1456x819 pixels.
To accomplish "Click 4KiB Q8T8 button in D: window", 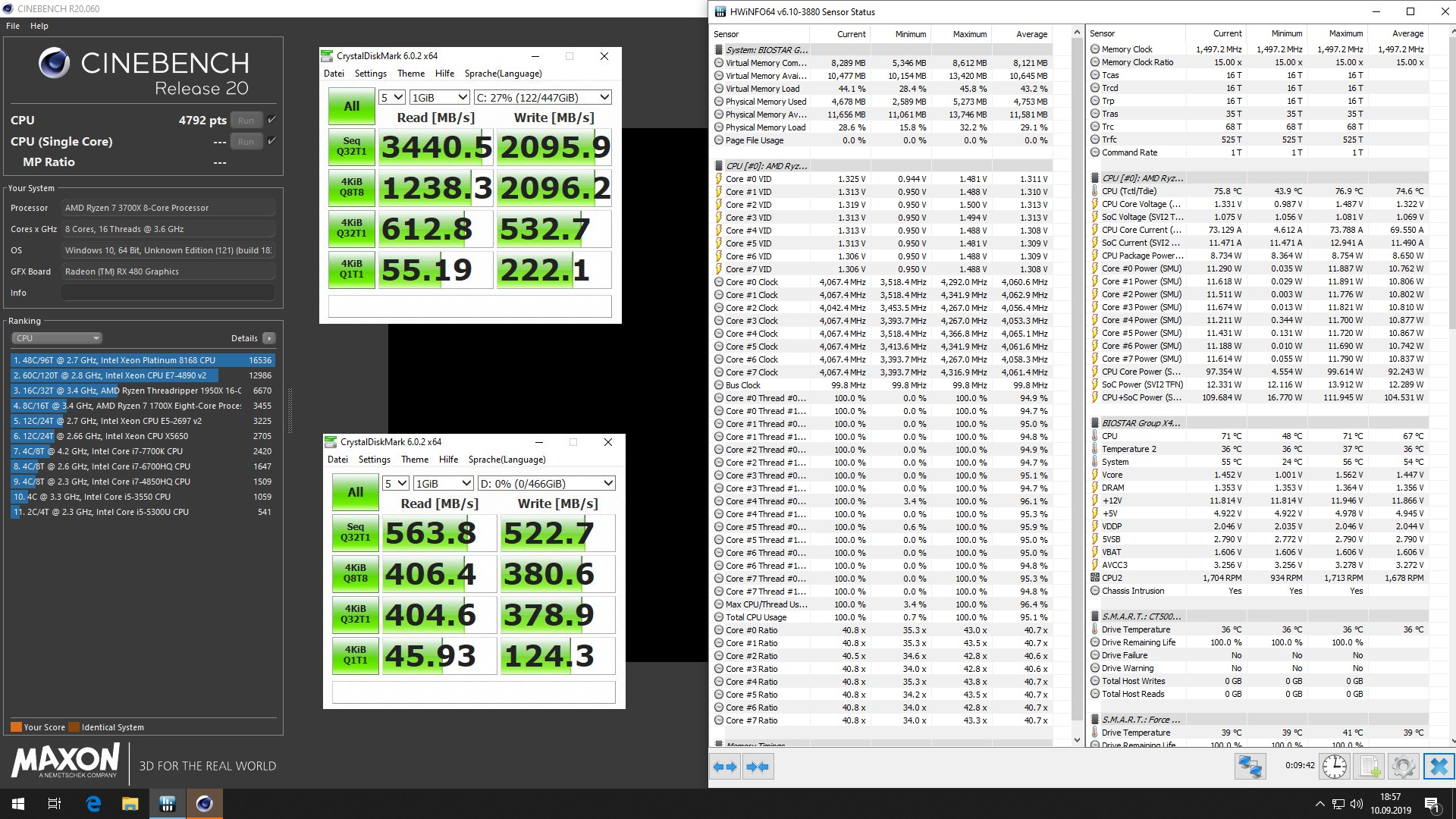I will coord(356,573).
